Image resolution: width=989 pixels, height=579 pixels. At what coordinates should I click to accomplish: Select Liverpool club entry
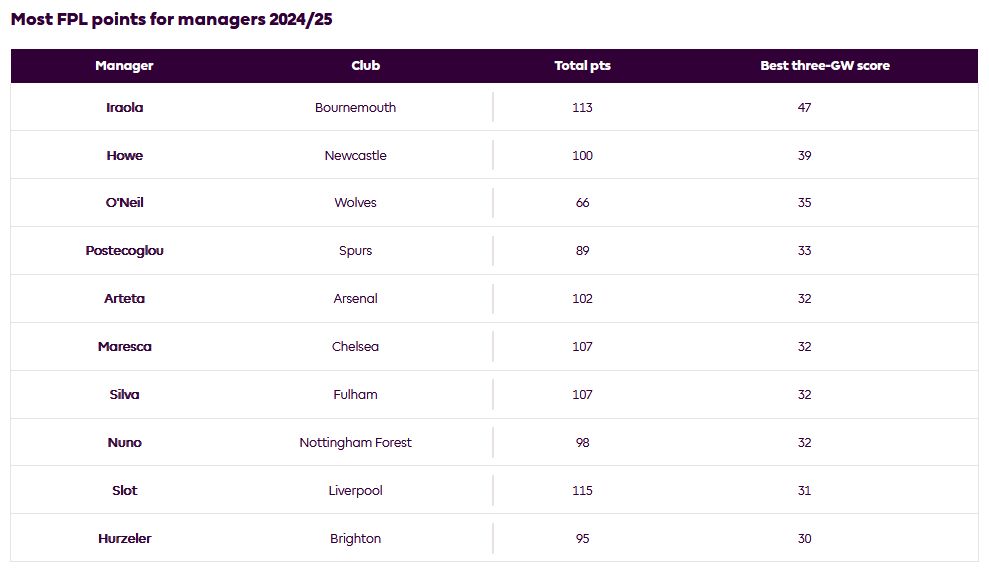[x=355, y=491]
